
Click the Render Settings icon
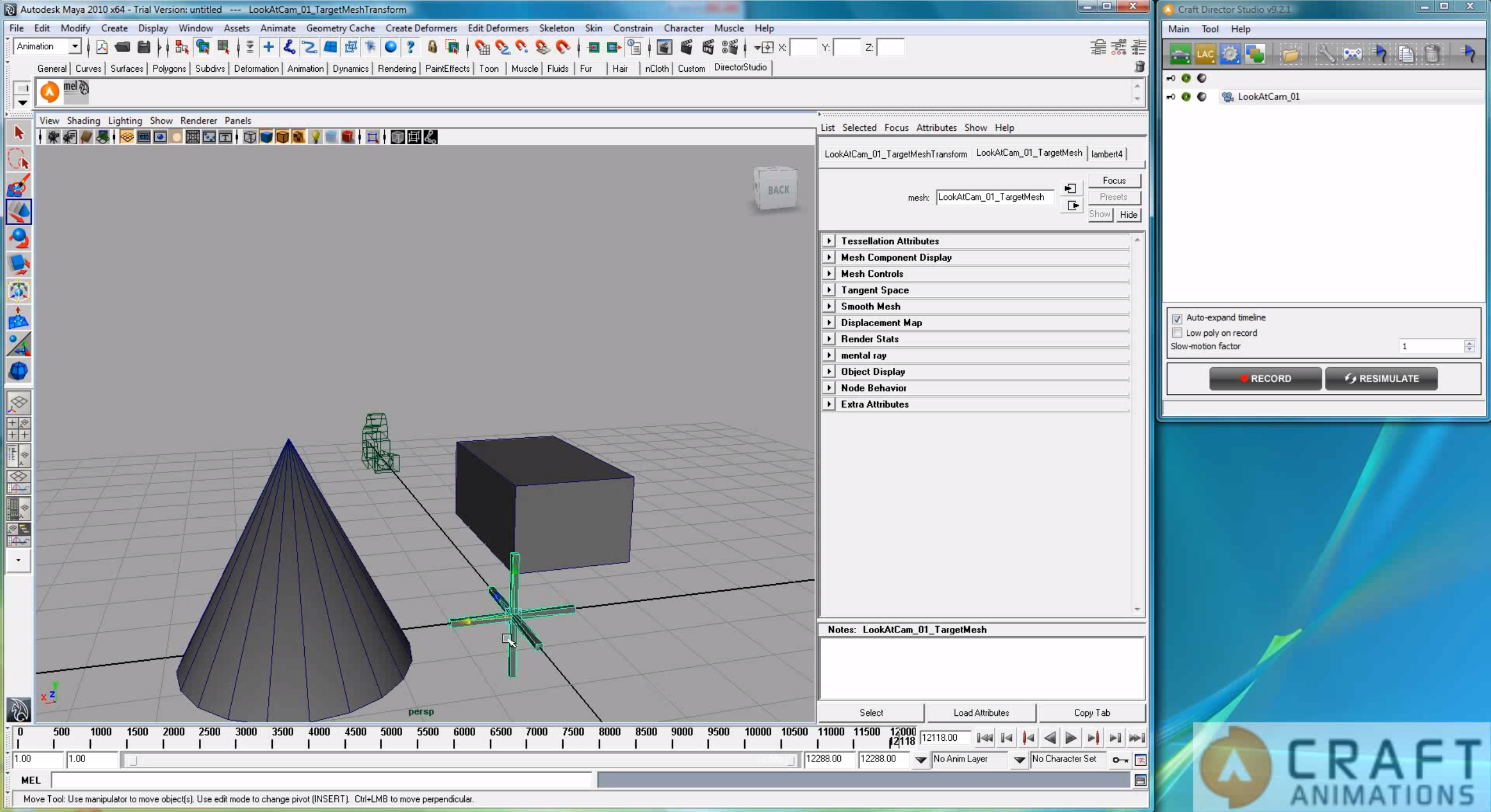[x=729, y=47]
